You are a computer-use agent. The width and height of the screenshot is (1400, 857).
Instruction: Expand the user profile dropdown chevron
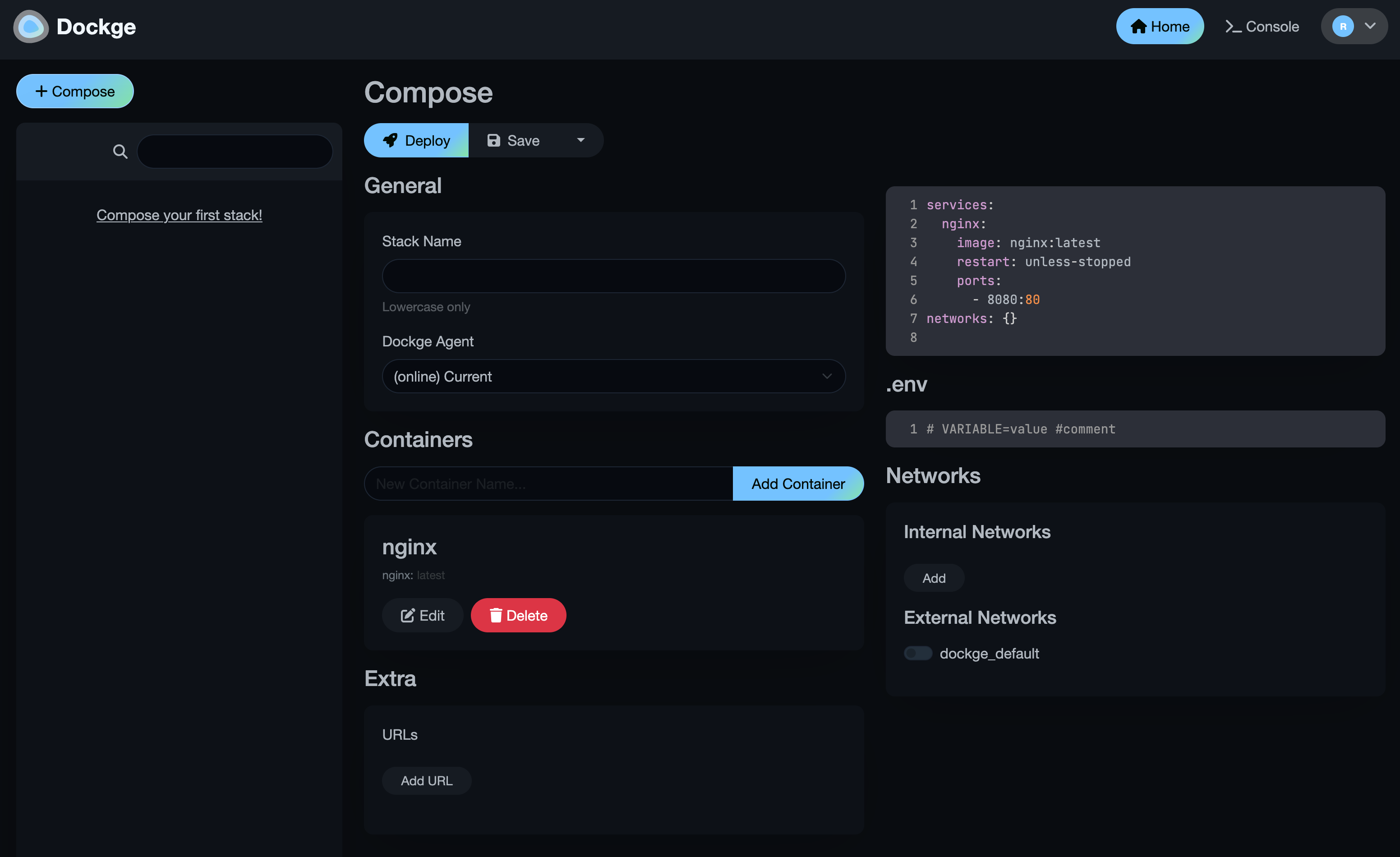point(1370,26)
